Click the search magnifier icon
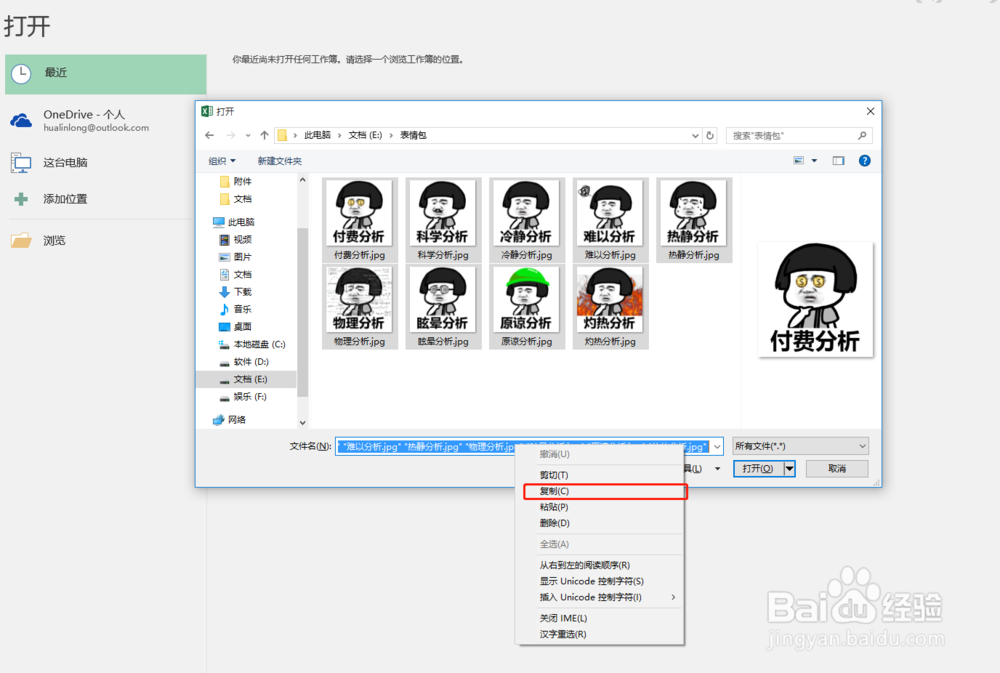 click(862, 135)
